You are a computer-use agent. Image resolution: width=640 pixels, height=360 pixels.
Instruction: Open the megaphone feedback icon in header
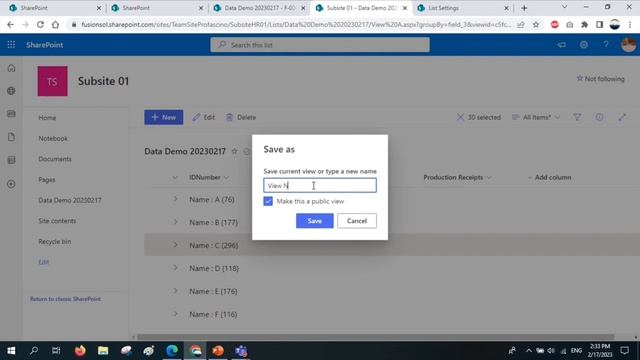pos(562,45)
